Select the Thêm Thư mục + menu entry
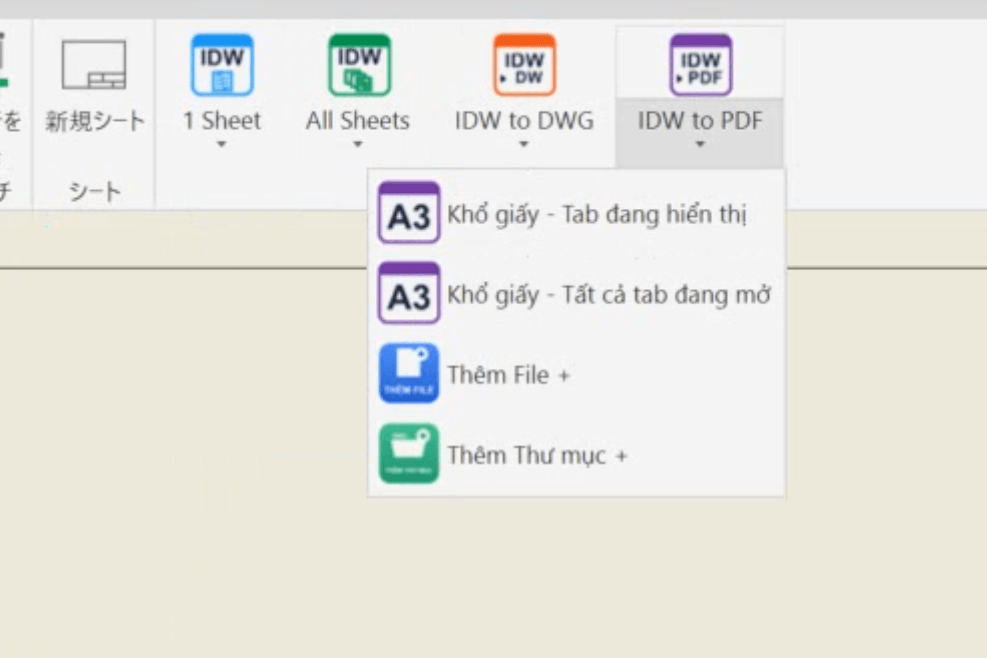This screenshot has width=987, height=658. (x=576, y=453)
